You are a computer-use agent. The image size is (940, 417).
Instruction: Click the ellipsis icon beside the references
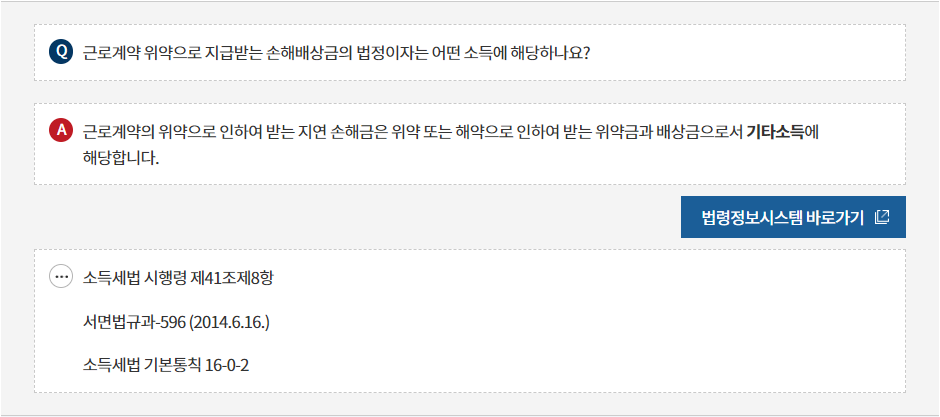pos(61,277)
